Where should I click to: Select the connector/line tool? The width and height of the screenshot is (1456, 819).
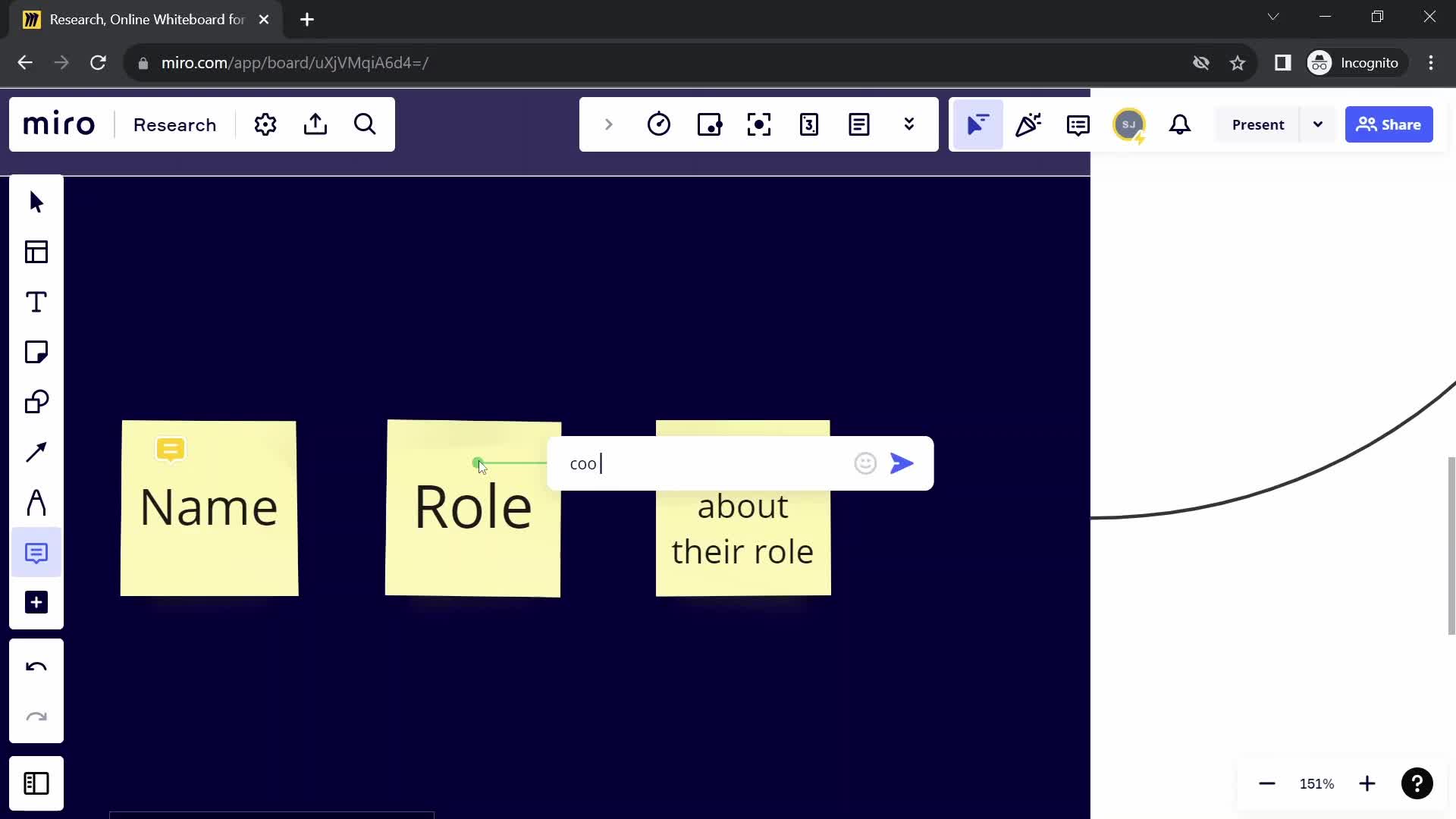click(x=35, y=453)
